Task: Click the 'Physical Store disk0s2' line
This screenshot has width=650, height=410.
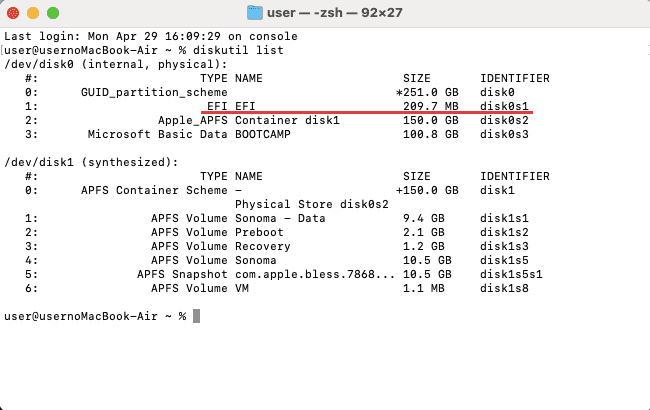Action: tap(312, 204)
